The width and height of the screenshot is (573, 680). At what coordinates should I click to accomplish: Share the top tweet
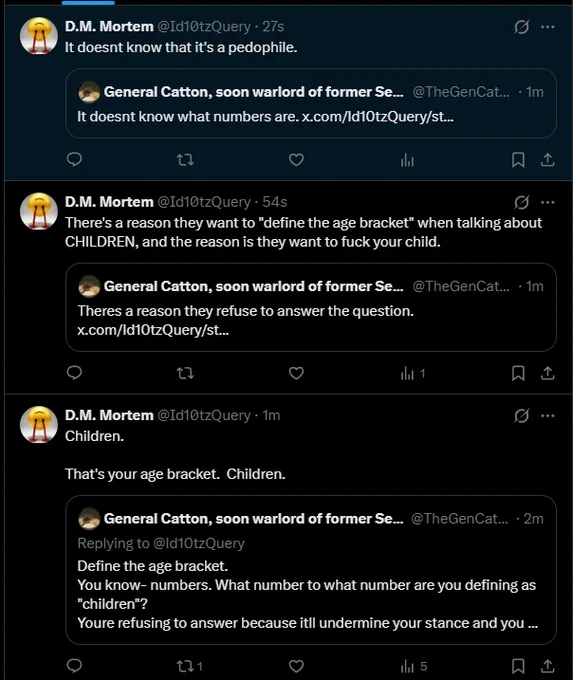(x=547, y=160)
